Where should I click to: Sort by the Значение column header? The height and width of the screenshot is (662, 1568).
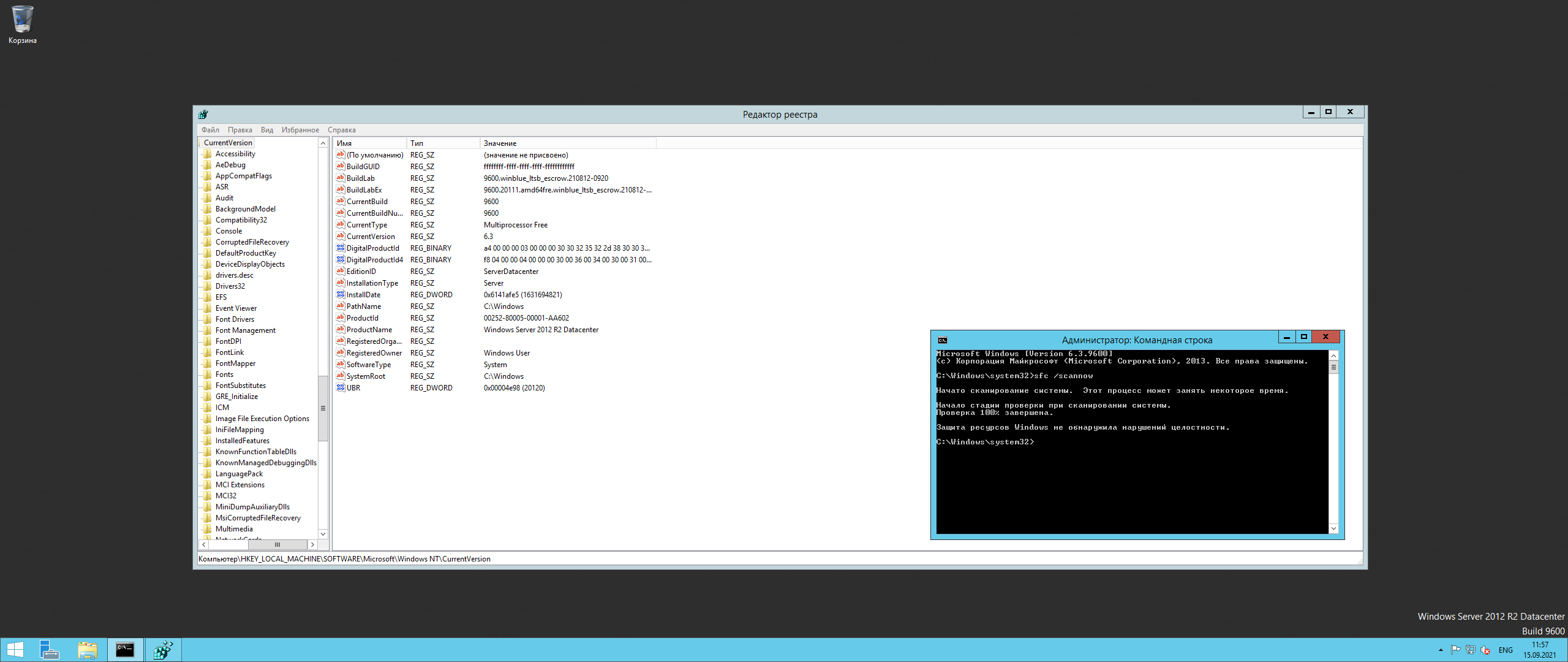568,143
